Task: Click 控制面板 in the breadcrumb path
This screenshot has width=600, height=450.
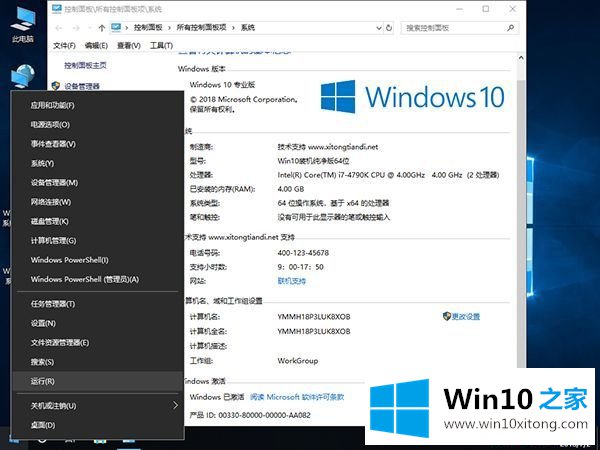Action: 148,28
